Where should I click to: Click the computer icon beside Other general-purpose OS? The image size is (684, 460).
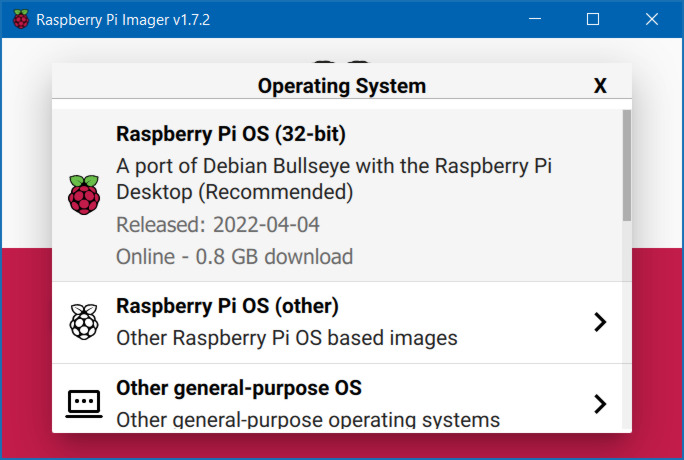(x=84, y=403)
